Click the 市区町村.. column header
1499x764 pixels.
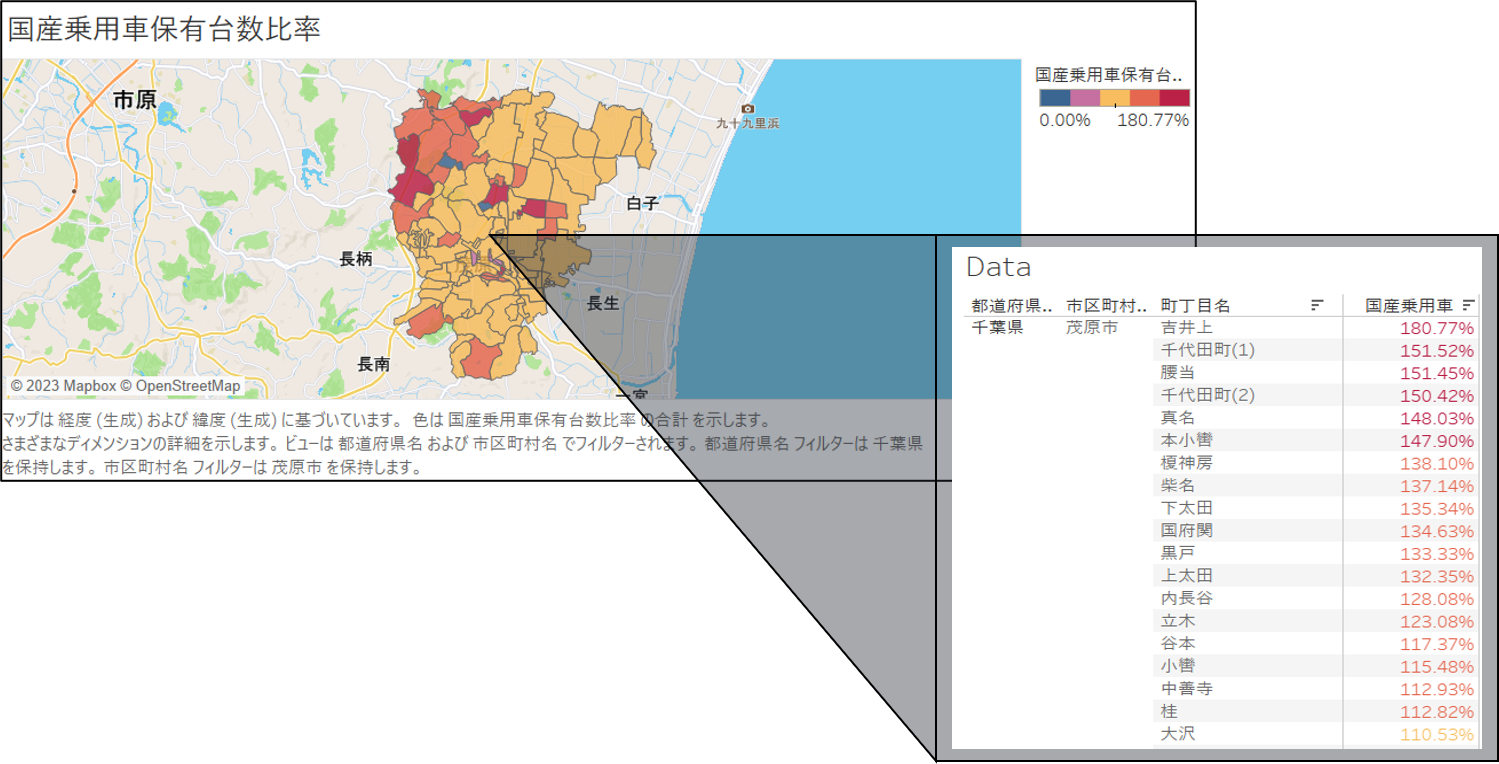tap(1106, 305)
